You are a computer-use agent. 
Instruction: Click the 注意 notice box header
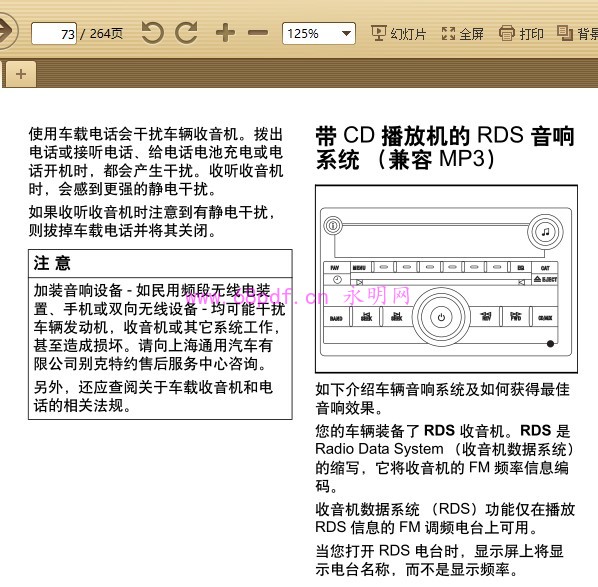160,264
